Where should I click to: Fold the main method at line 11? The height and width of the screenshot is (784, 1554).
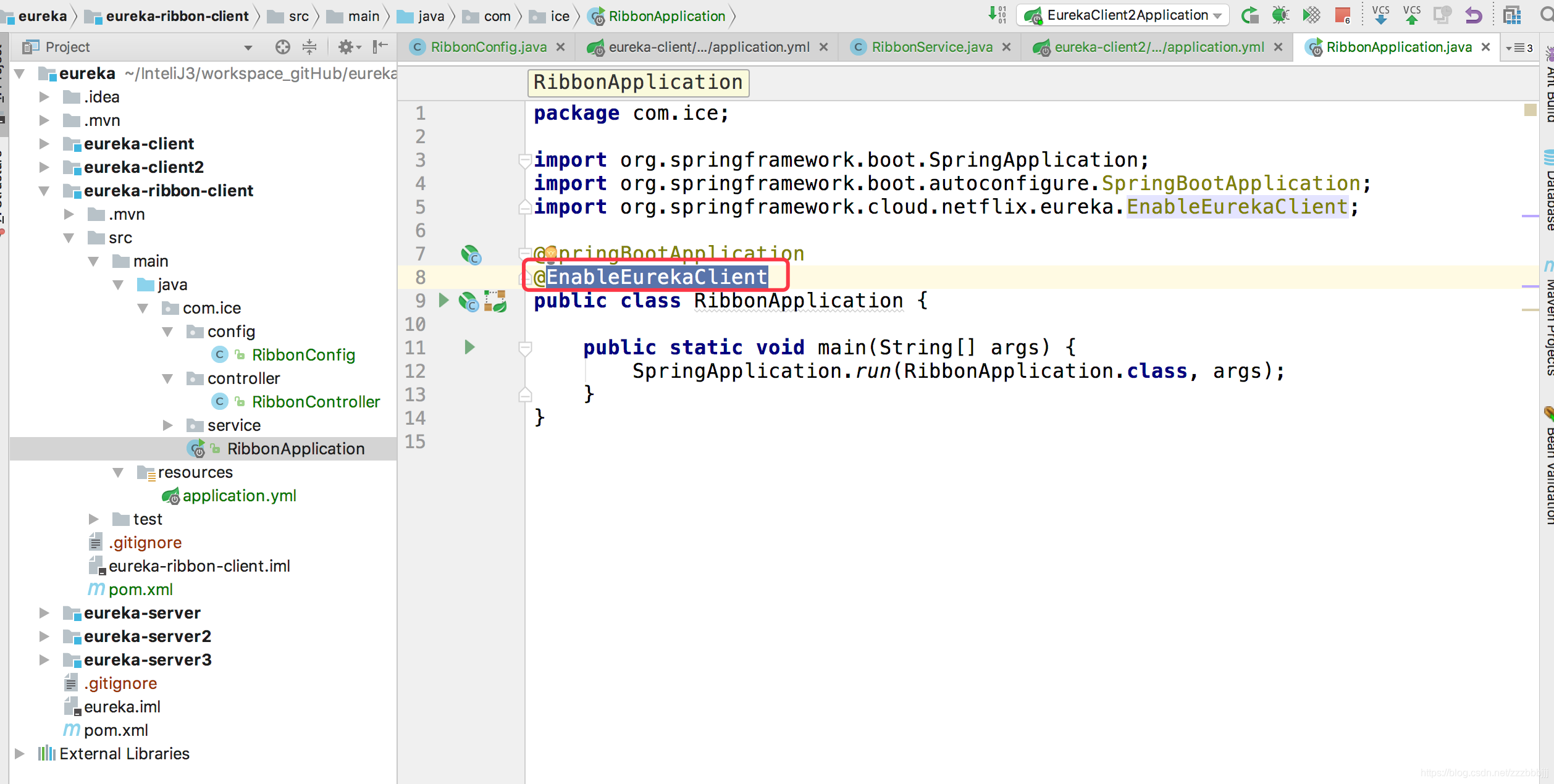(x=525, y=349)
